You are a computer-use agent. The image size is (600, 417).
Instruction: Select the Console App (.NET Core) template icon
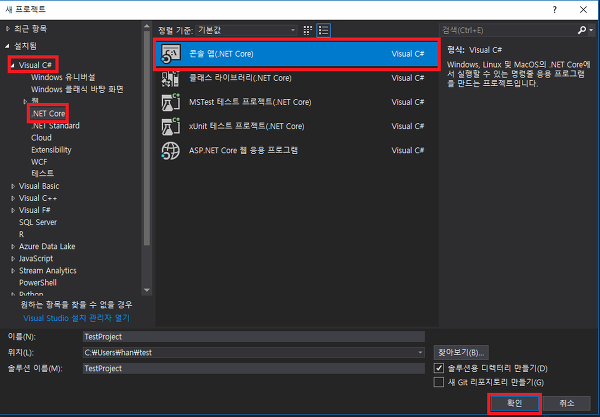[x=170, y=54]
